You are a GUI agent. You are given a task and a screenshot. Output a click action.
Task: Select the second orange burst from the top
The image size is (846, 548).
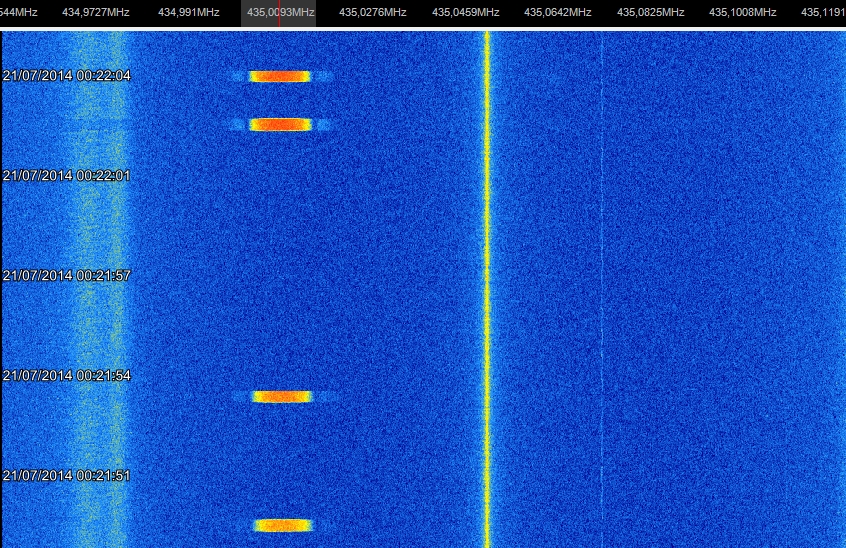(x=280, y=125)
